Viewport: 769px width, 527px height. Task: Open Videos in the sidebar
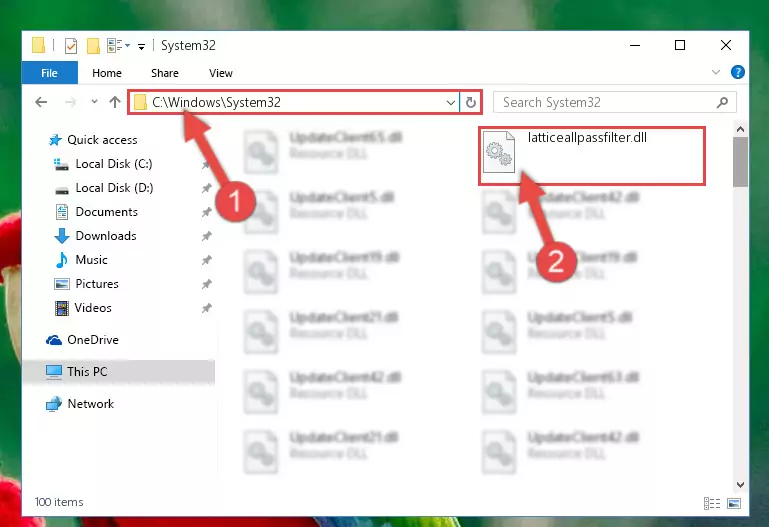[83, 308]
